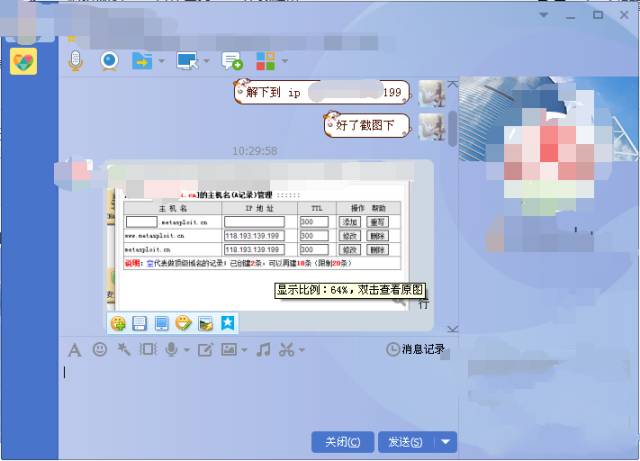Minimize the chat window
640x461 pixels.
coord(571,16)
